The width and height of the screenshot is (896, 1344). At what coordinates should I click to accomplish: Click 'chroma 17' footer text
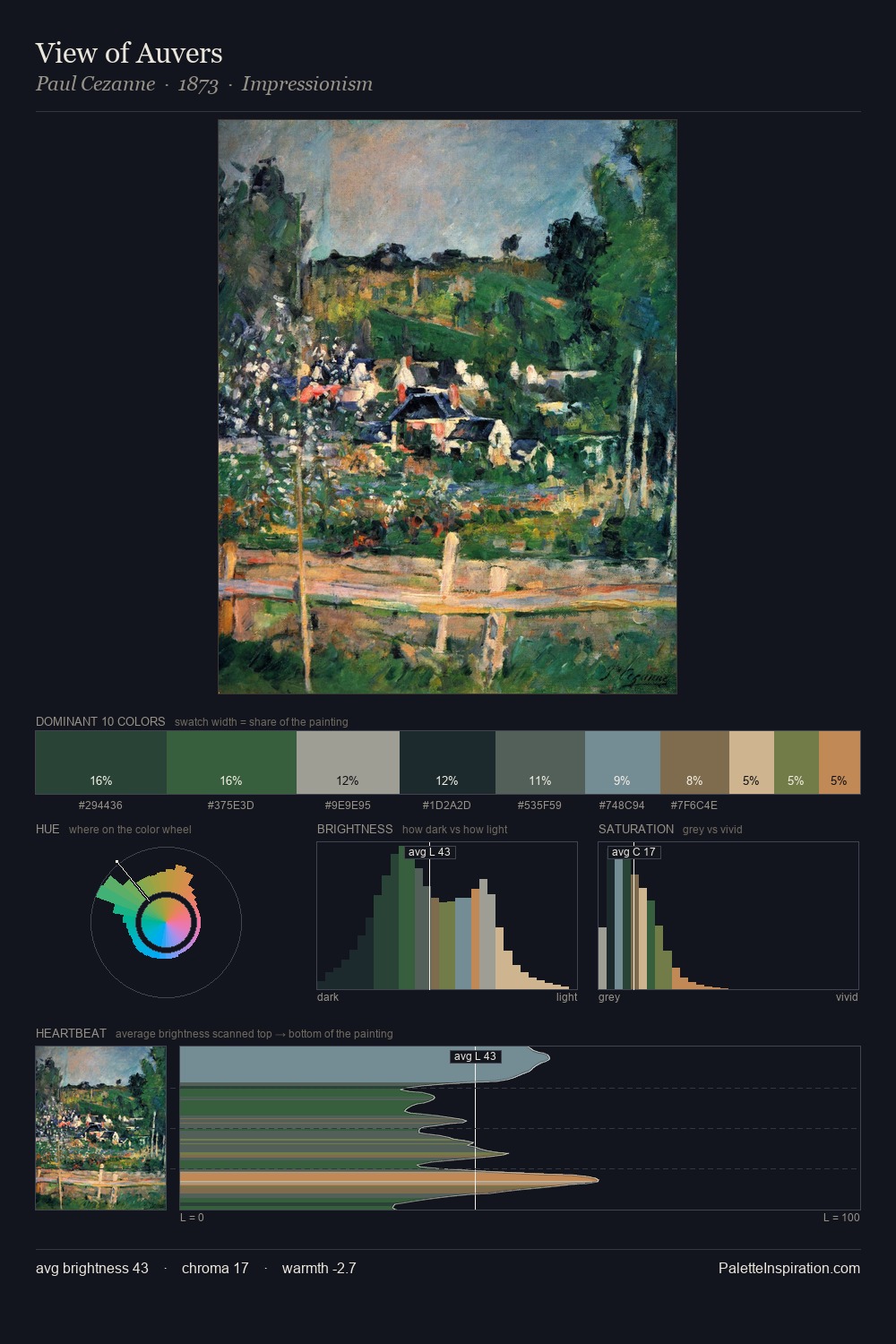pos(215,1268)
